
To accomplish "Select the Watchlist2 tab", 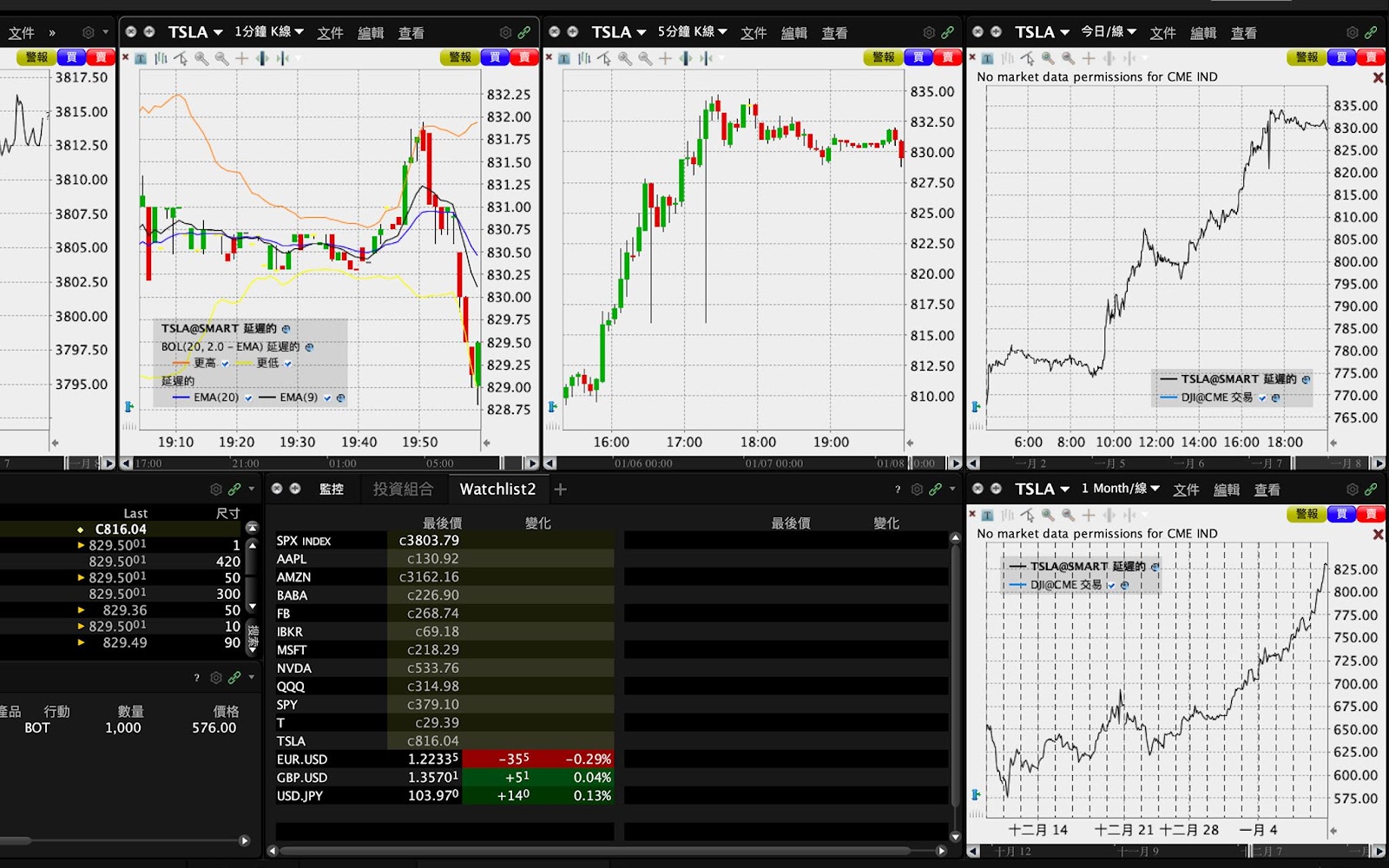I will point(497,490).
